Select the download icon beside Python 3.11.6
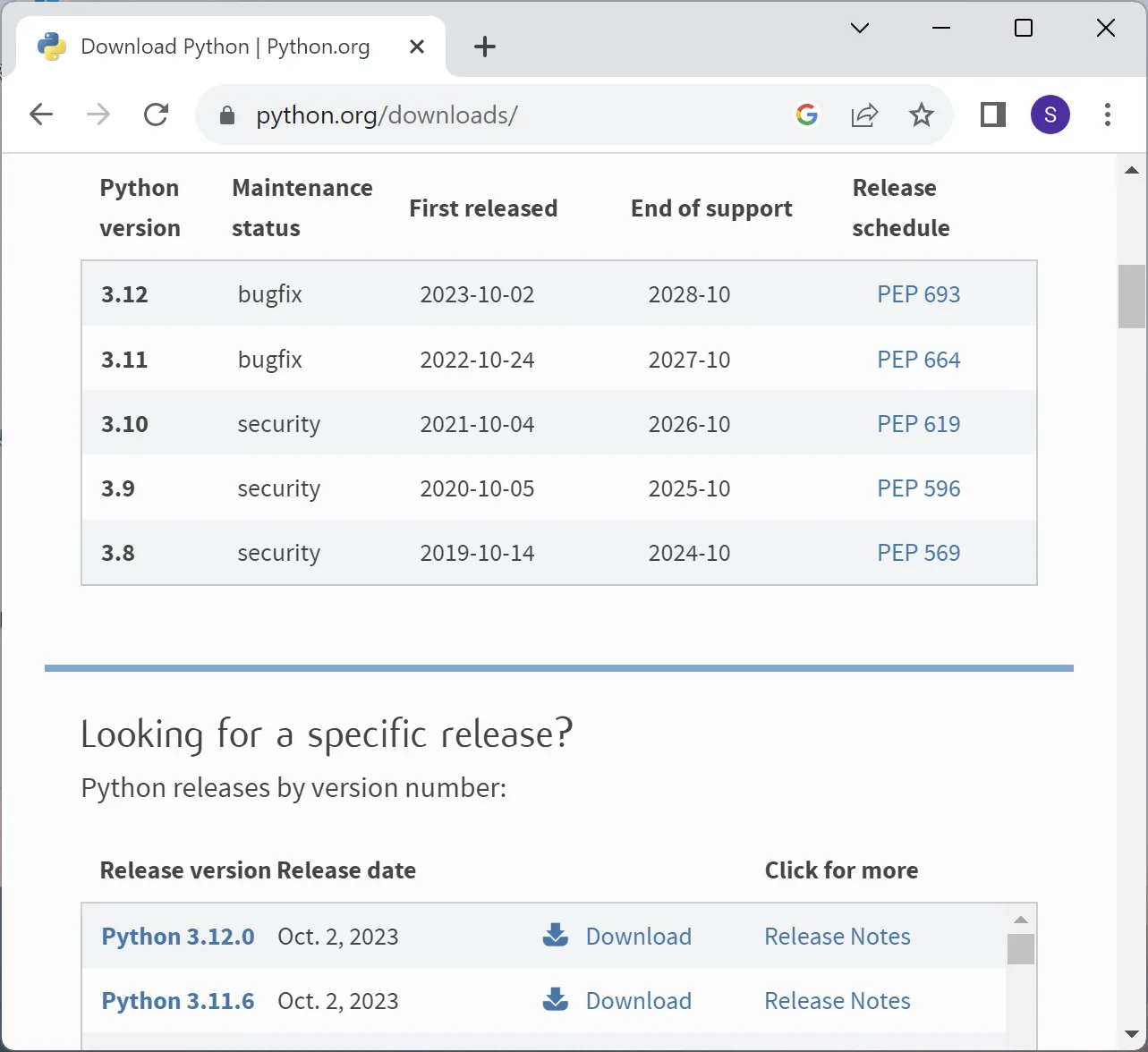Image resolution: width=1148 pixels, height=1052 pixels. tap(555, 1000)
